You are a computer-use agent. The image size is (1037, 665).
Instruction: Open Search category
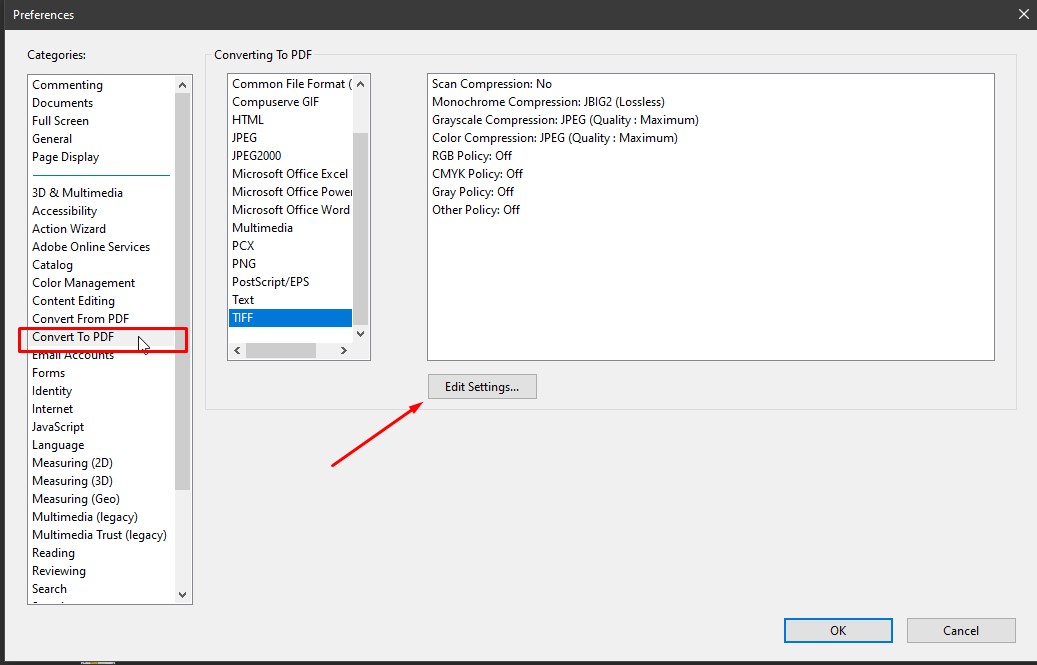click(49, 589)
